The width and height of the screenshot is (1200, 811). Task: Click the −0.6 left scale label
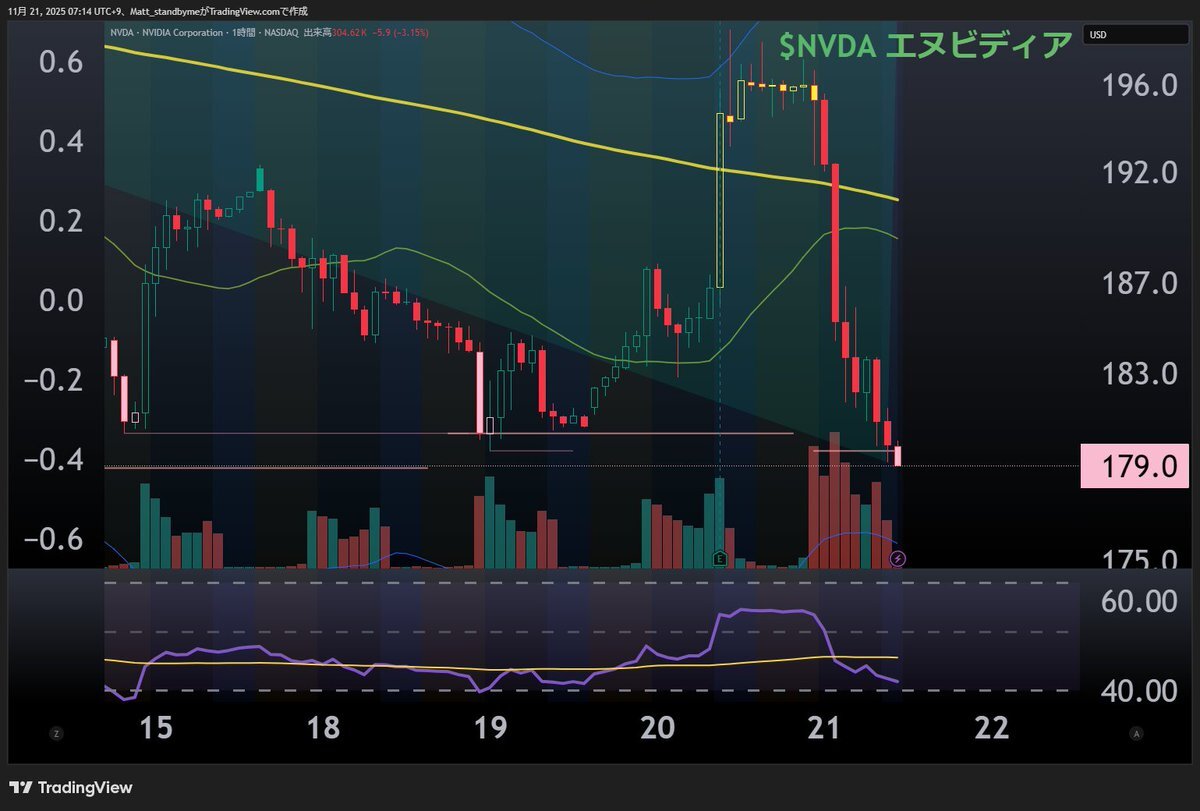coord(53,540)
